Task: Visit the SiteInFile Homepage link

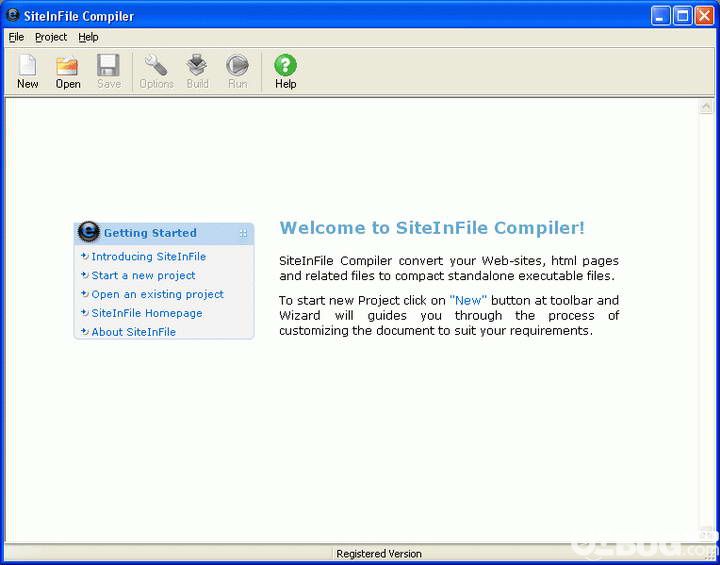Action: coord(146,313)
